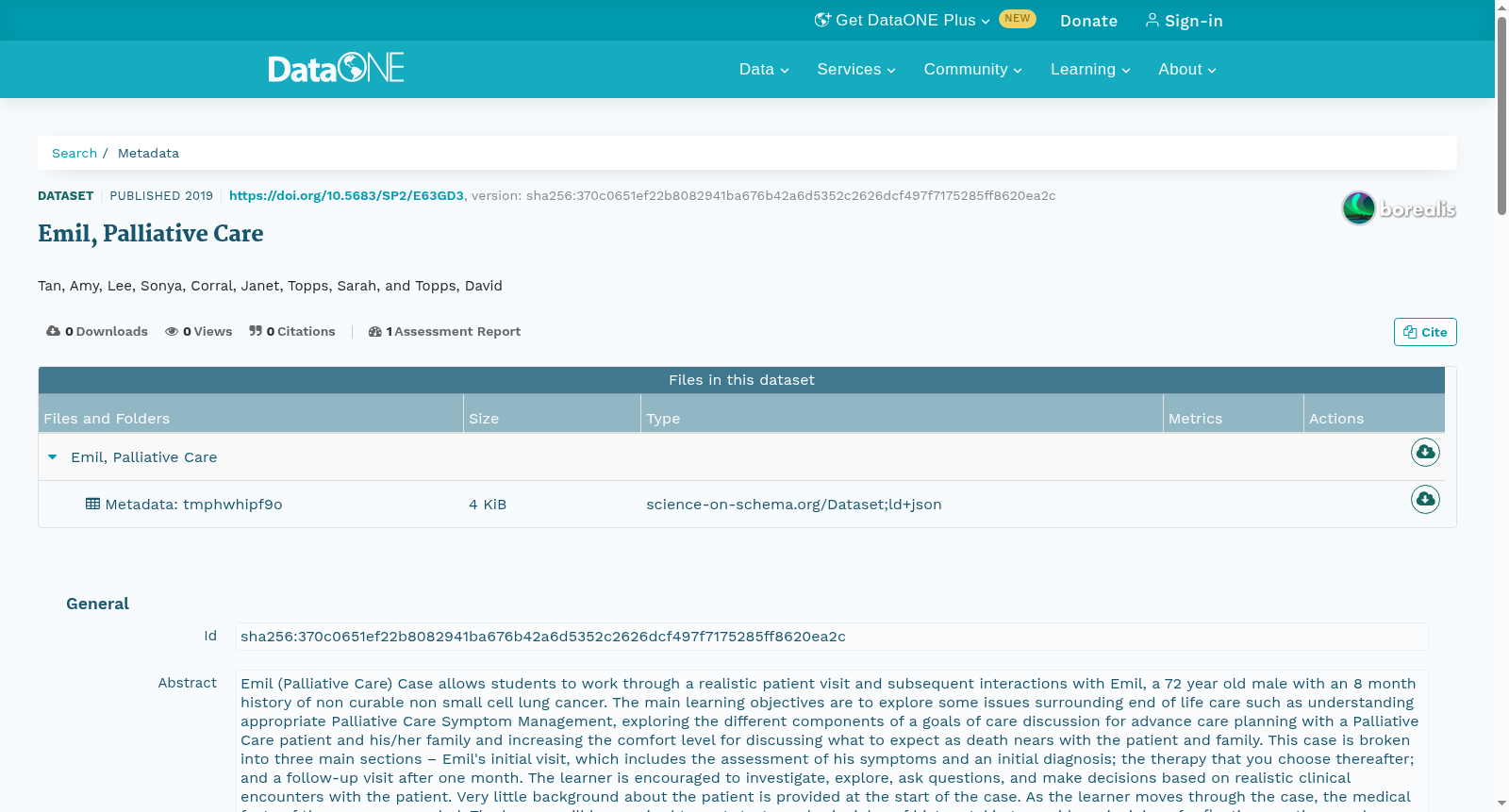
Task: Click 0 Citations metric
Action: (x=292, y=331)
